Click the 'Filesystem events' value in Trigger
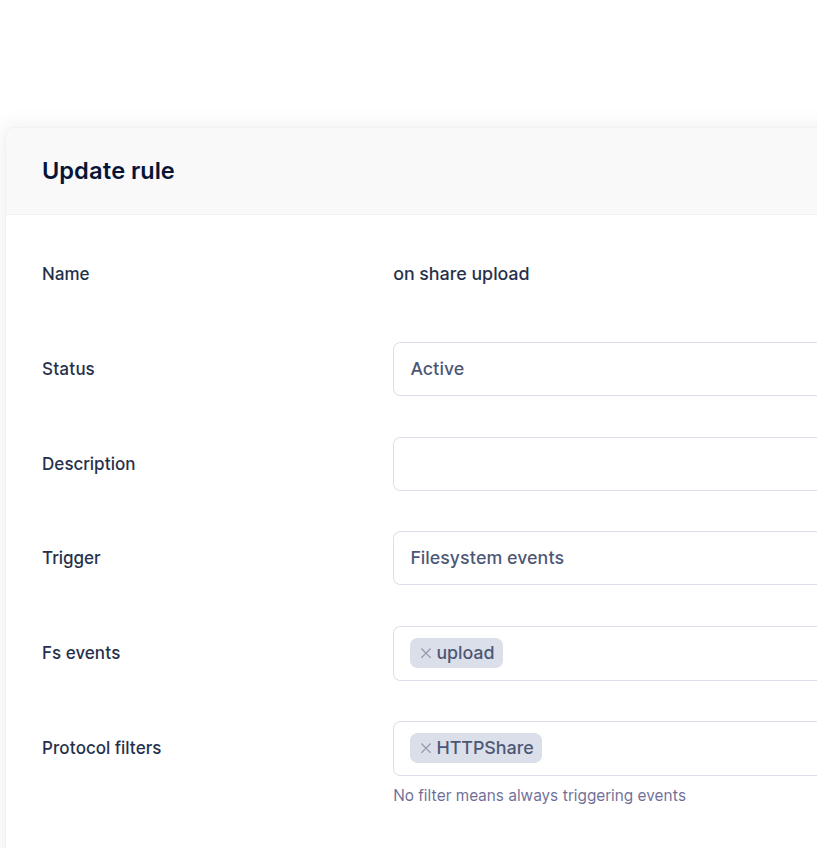The width and height of the screenshot is (817, 848). [x=487, y=558]
